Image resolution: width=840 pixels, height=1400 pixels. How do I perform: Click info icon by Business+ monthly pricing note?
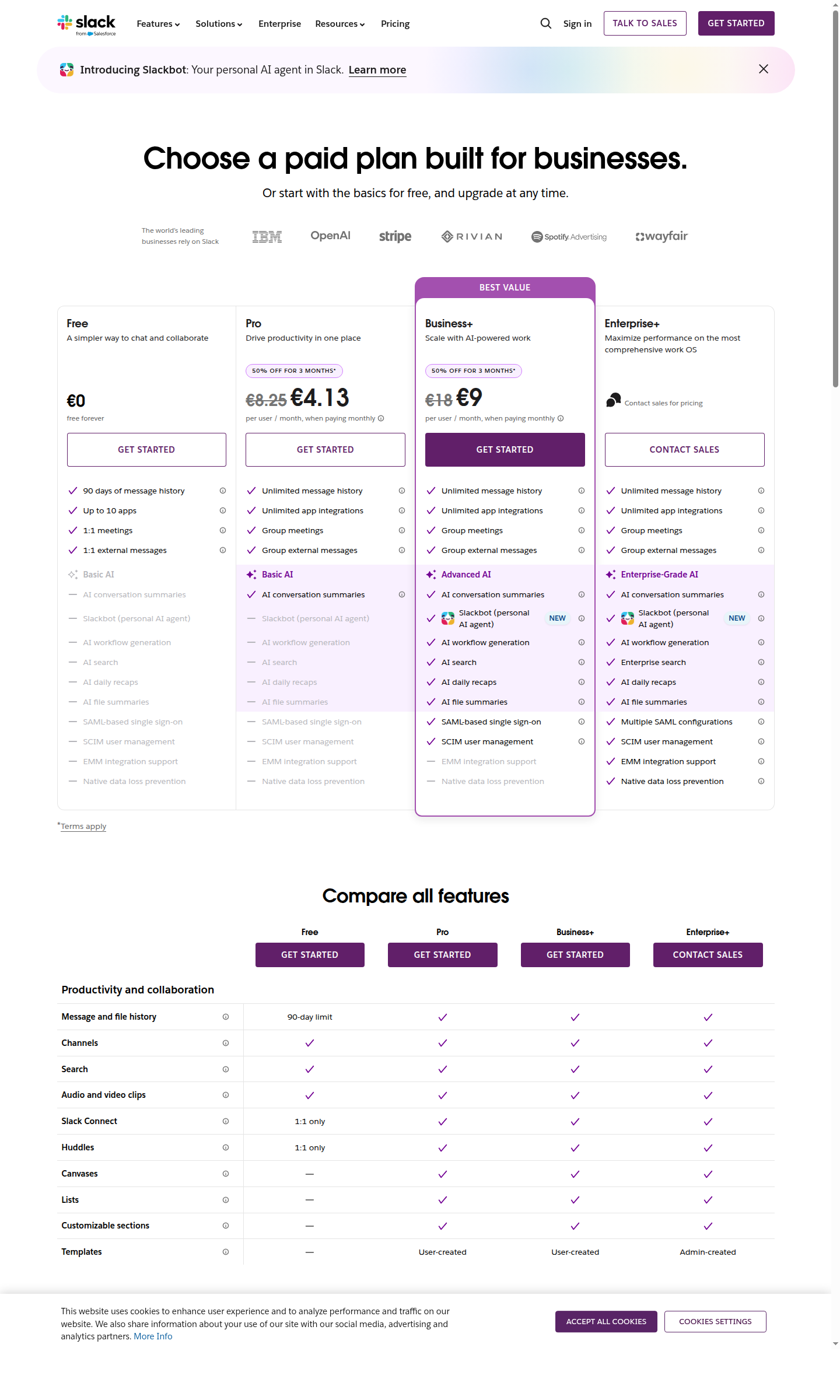(561, 418)
